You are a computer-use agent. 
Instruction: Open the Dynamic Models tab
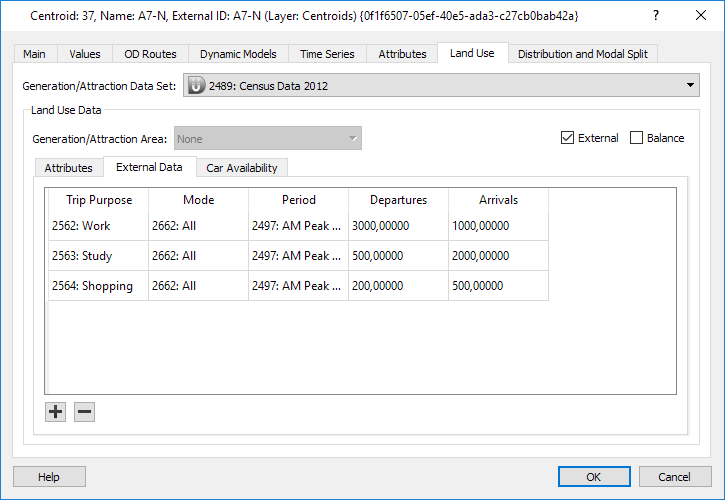coord(238,54)
